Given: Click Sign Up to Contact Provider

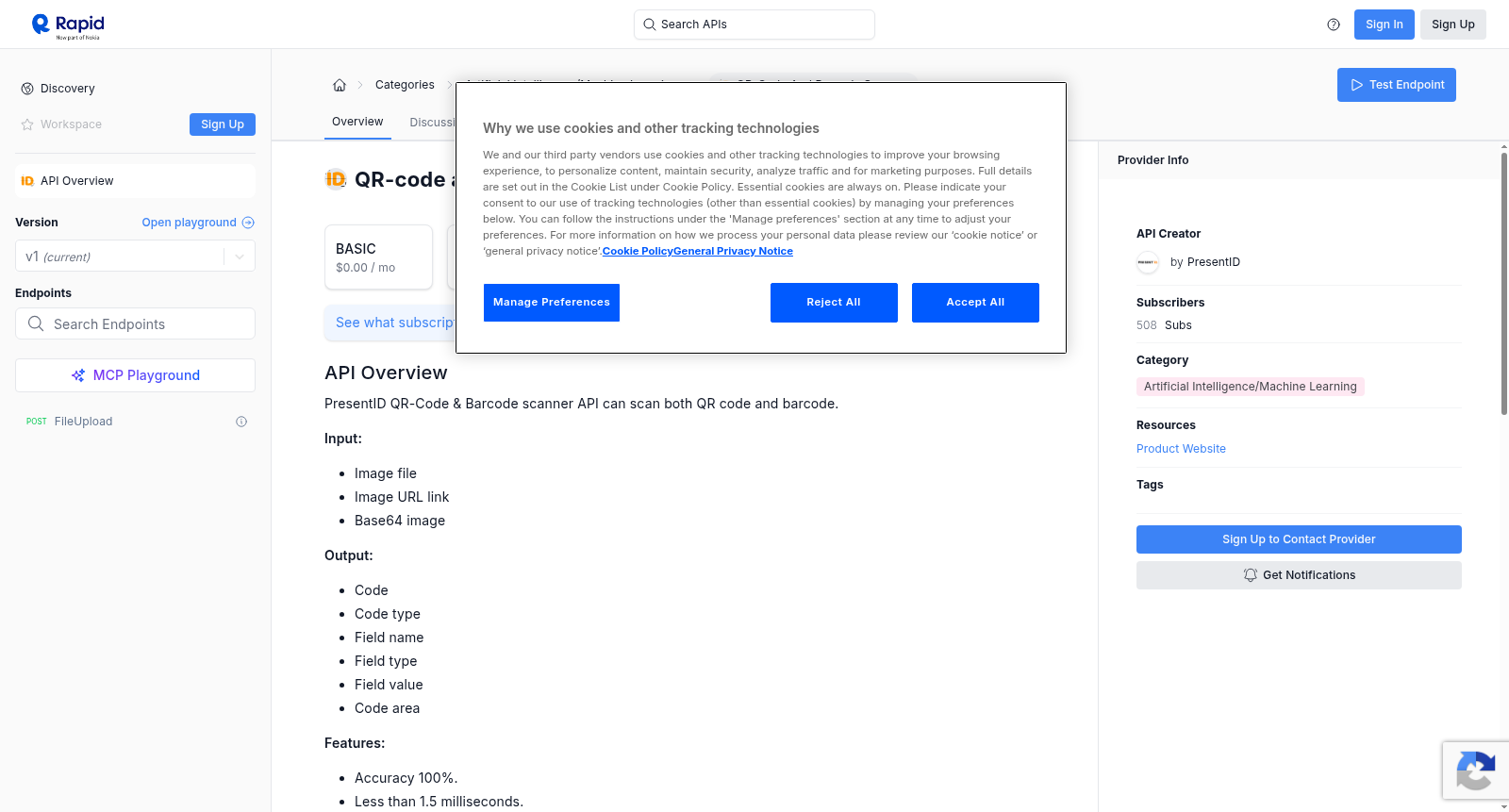Looking at the screenshot, I should [1299, 539].
